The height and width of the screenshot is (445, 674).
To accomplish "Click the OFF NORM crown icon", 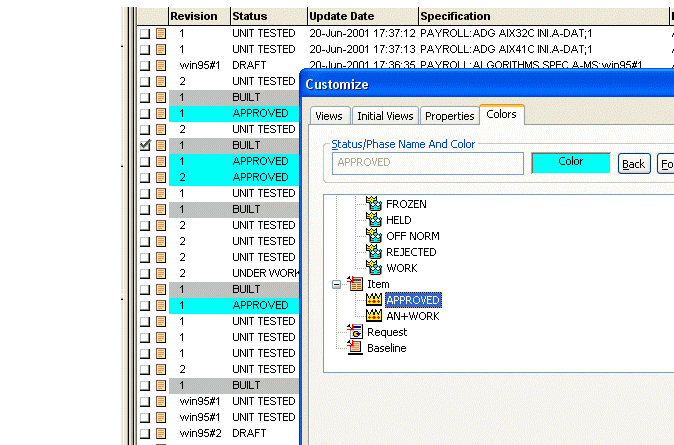I will 374,236.
